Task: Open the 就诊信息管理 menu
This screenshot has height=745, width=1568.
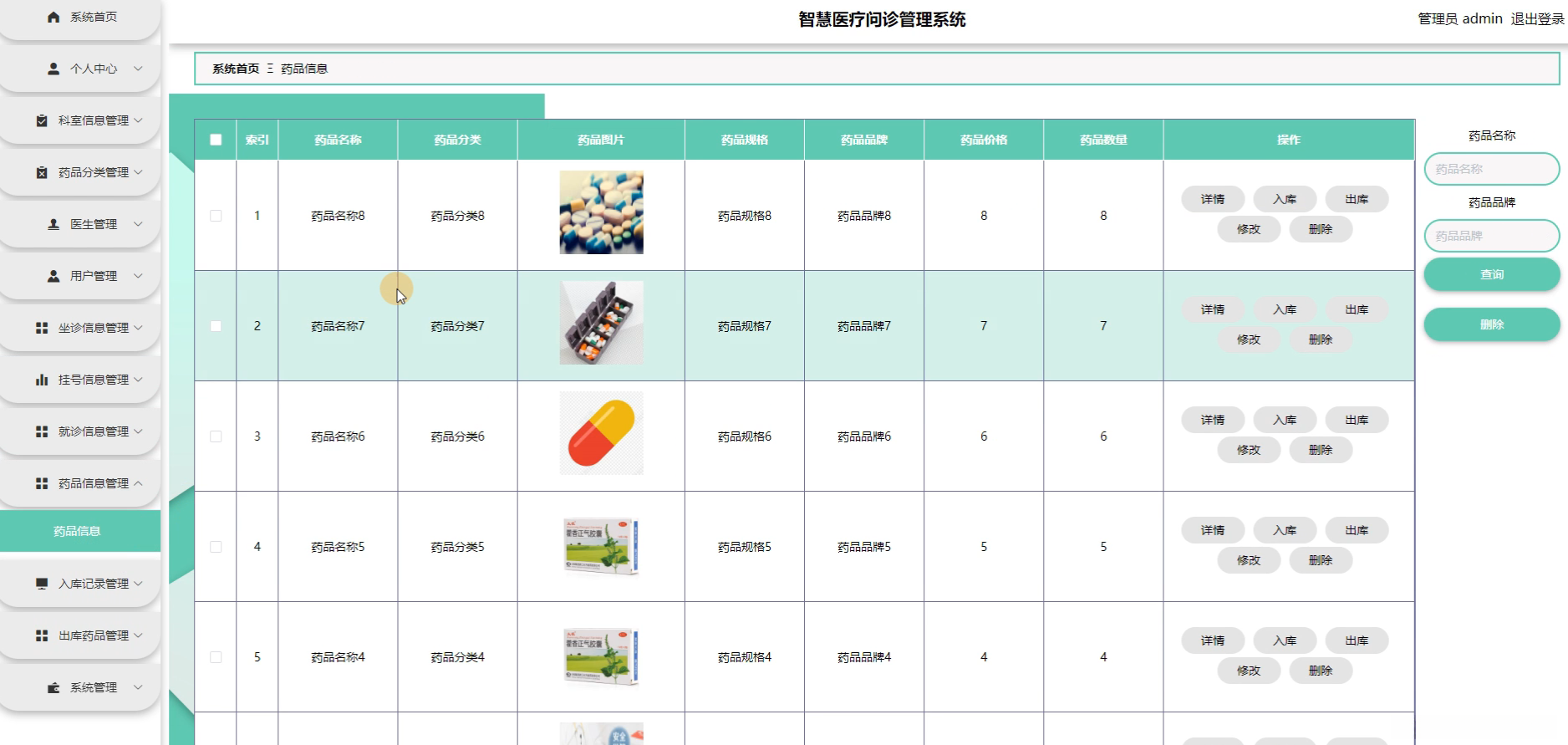Action: [x=80, y=431]
